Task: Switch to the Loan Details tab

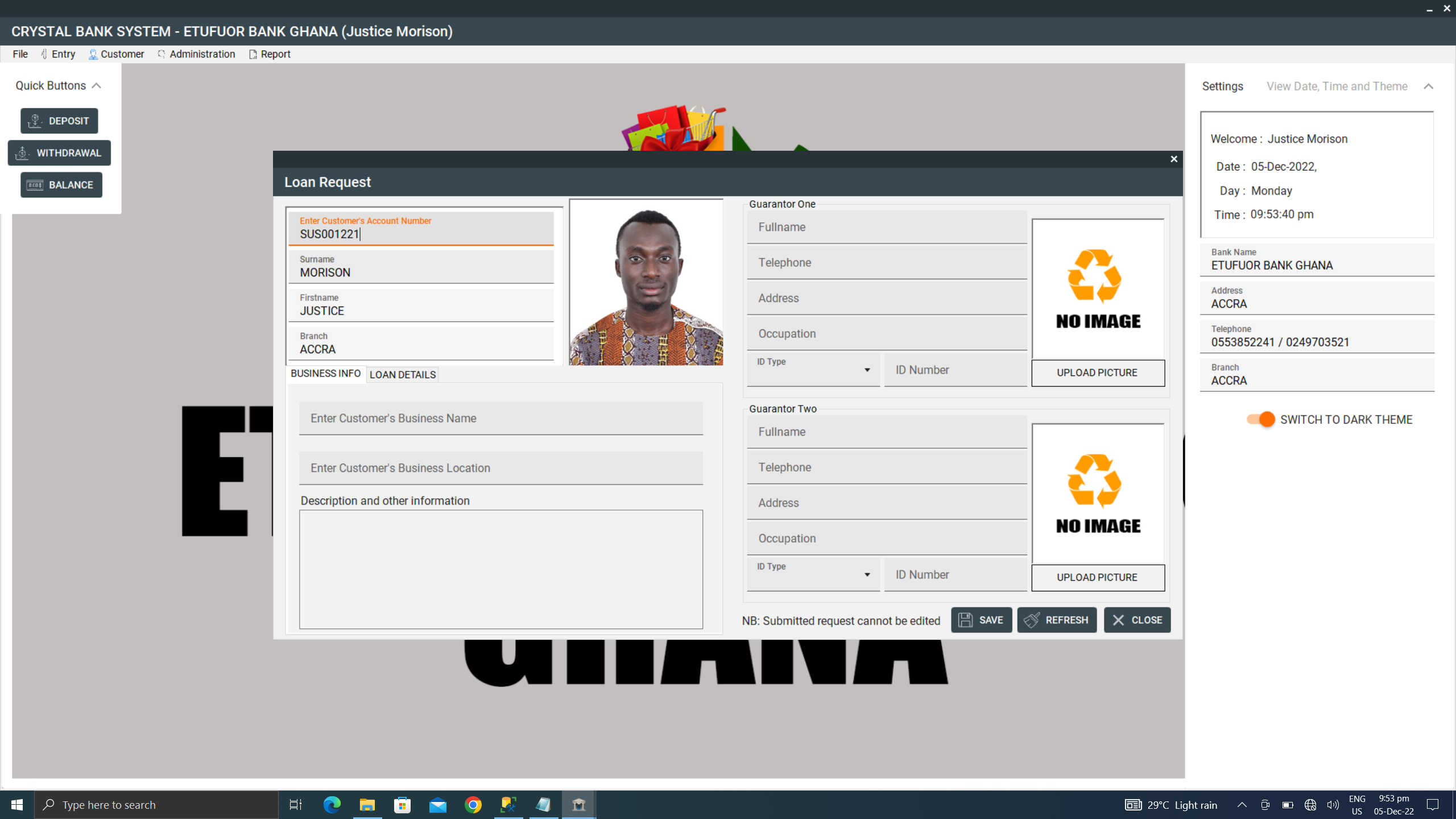Action: [402, 374]
